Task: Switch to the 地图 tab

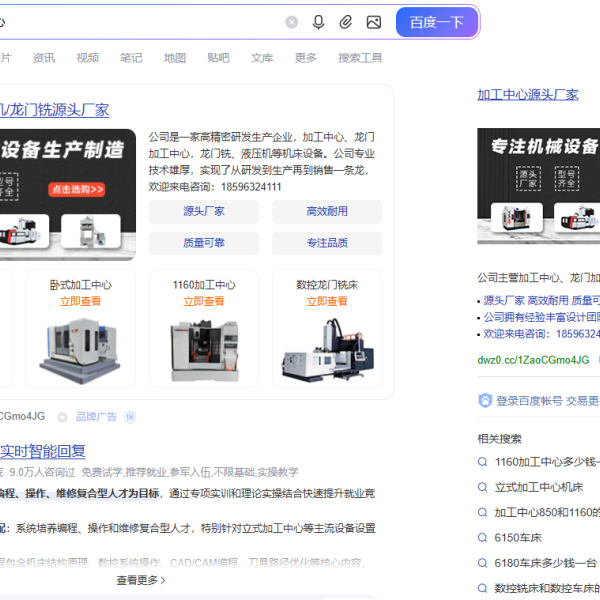Action: coord(175,58)
